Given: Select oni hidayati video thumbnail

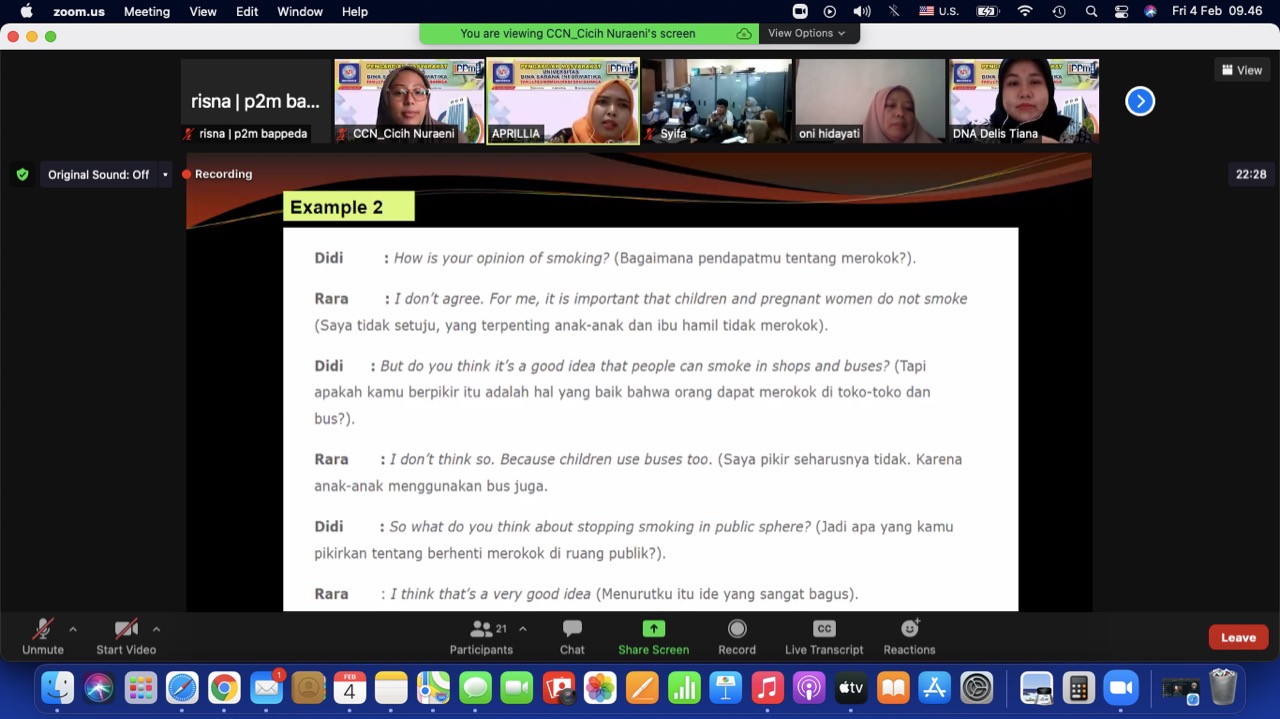Looking at the screenshot, I should click(870, 101).
